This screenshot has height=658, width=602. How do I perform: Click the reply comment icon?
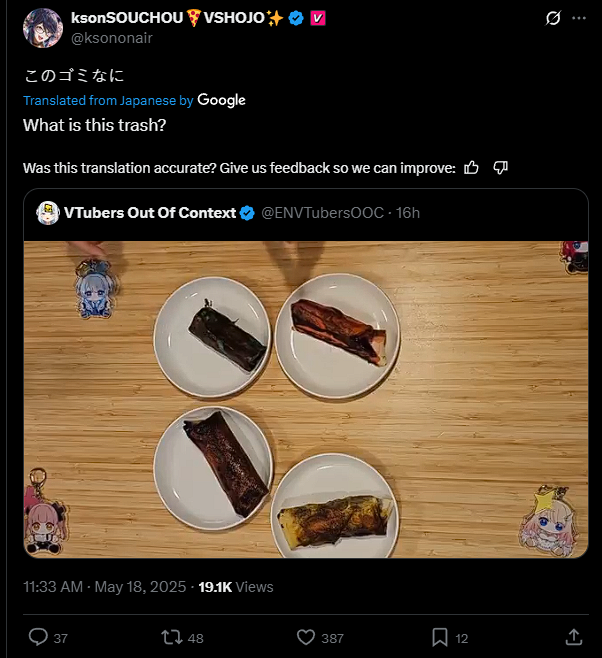click(x=39, y=637)
